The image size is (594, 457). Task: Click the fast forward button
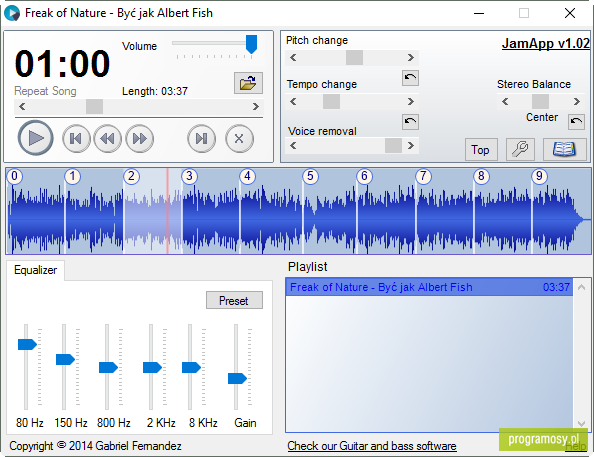139,139
